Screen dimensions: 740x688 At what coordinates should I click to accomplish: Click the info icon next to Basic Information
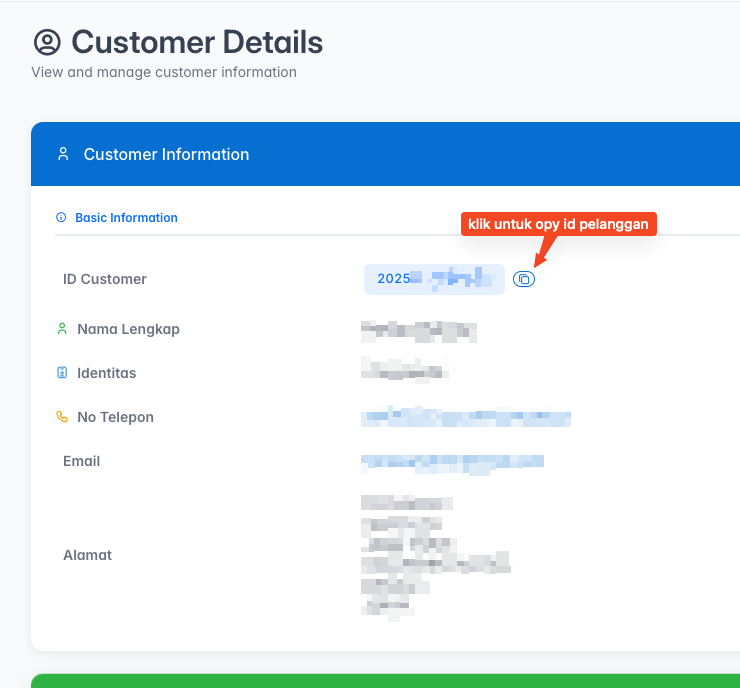61,218
